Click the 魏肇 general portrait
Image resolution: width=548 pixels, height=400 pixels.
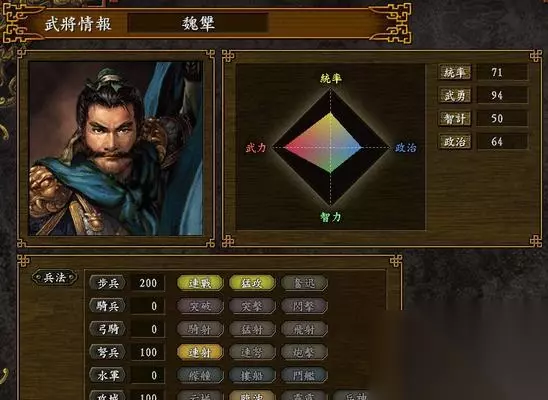[x=116, y=148]
